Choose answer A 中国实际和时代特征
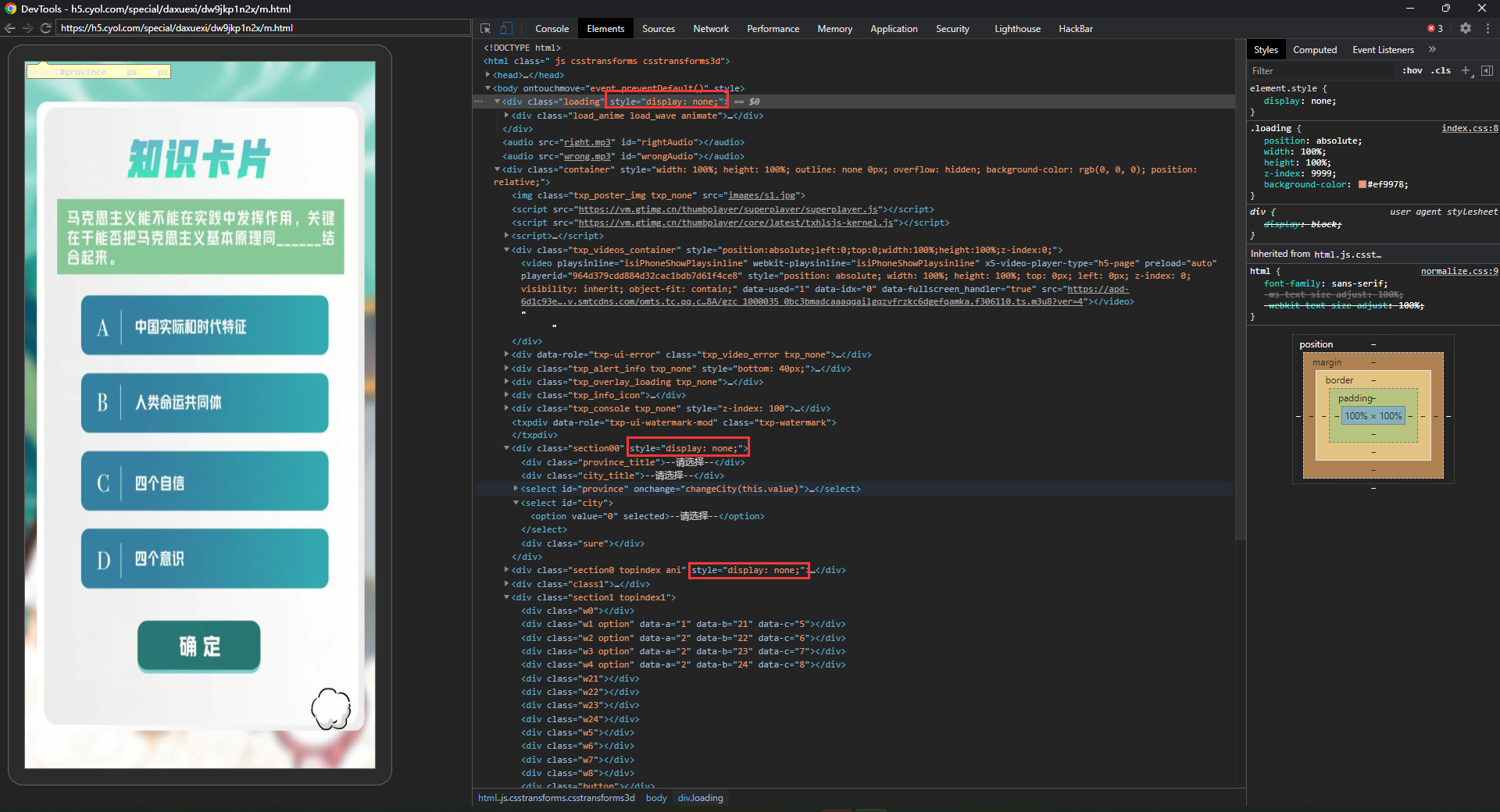Viewport: 1500px width, 812px height. point(205,326)
